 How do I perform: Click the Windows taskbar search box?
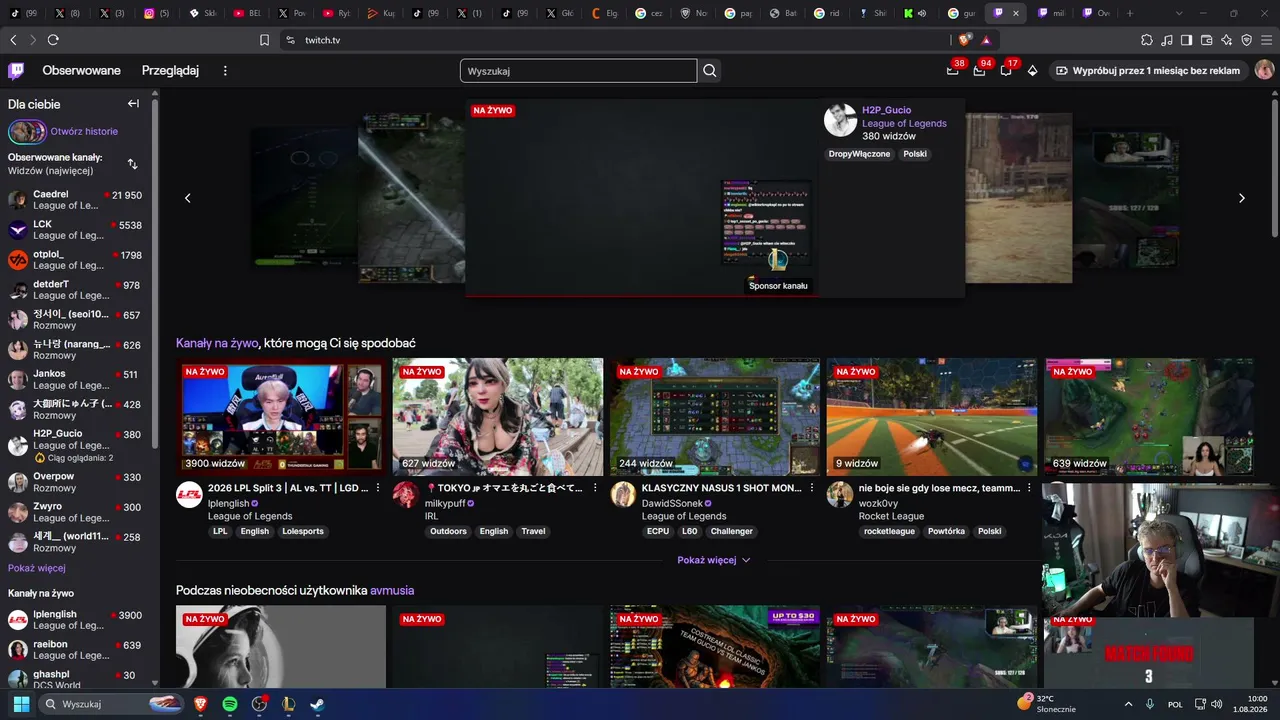click(x=112, y=704)
